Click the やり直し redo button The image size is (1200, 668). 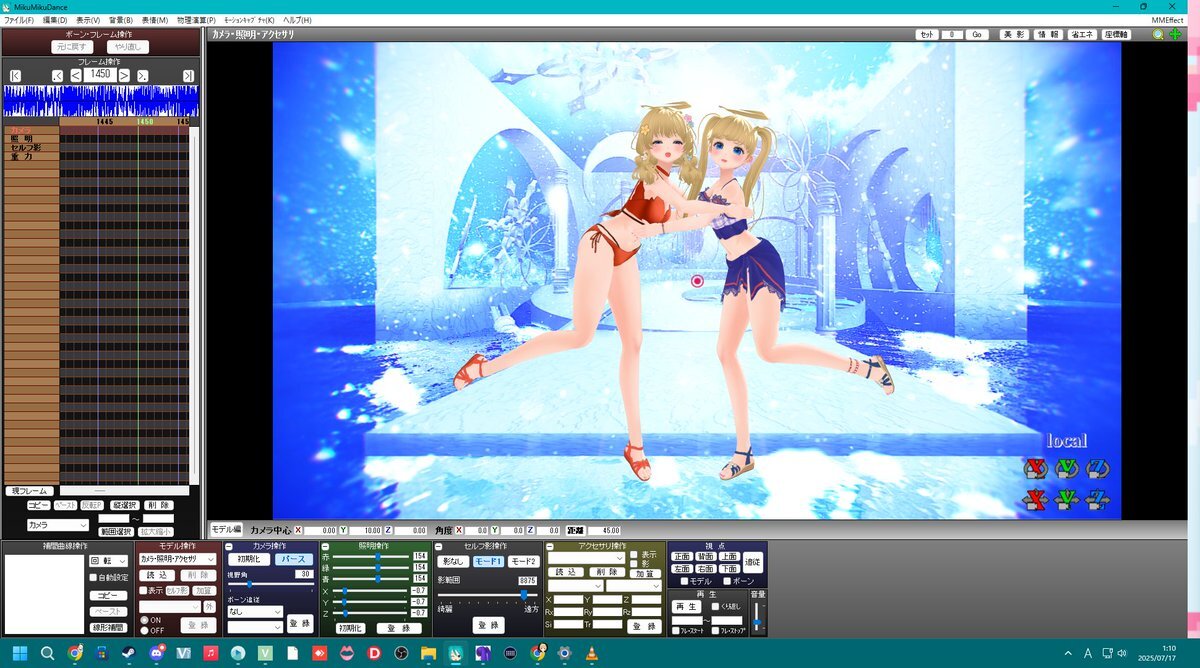point(128,47)
